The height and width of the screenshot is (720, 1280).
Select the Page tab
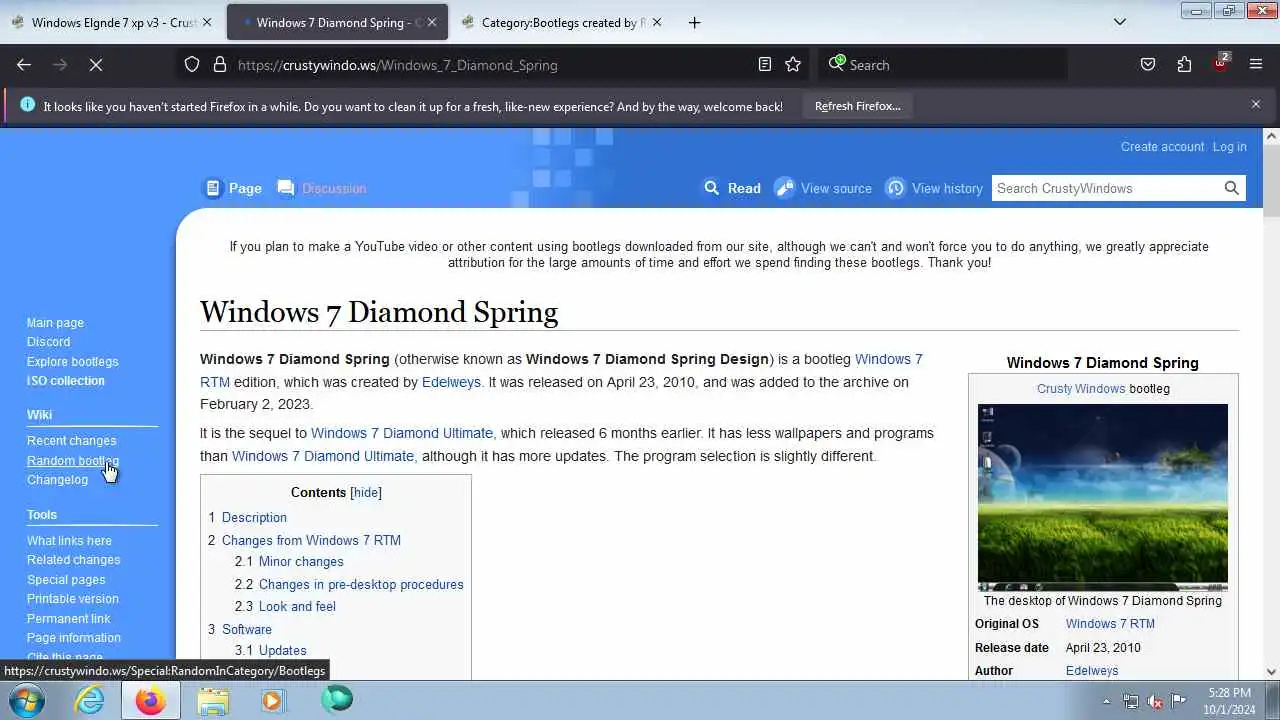coord(233,188)
